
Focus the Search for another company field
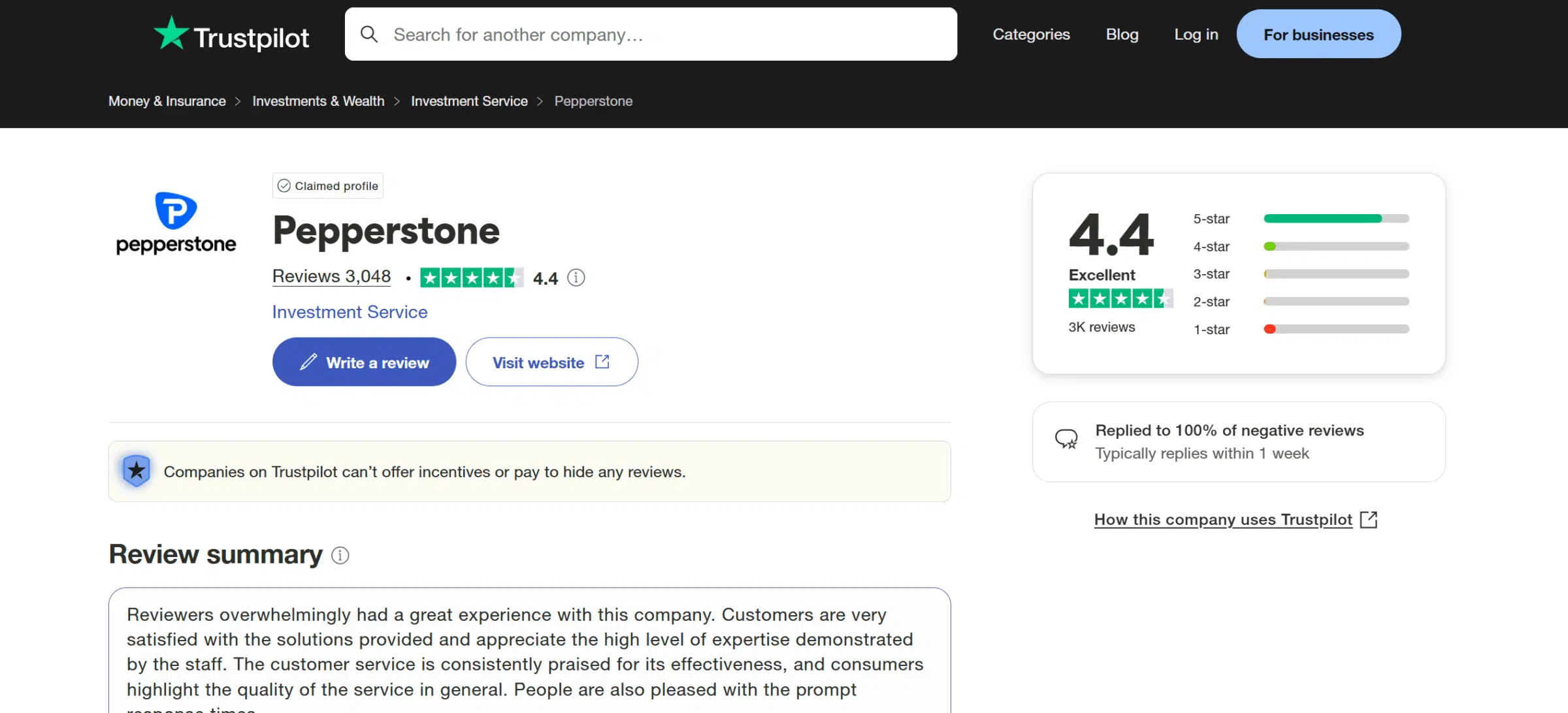[651, 34]
